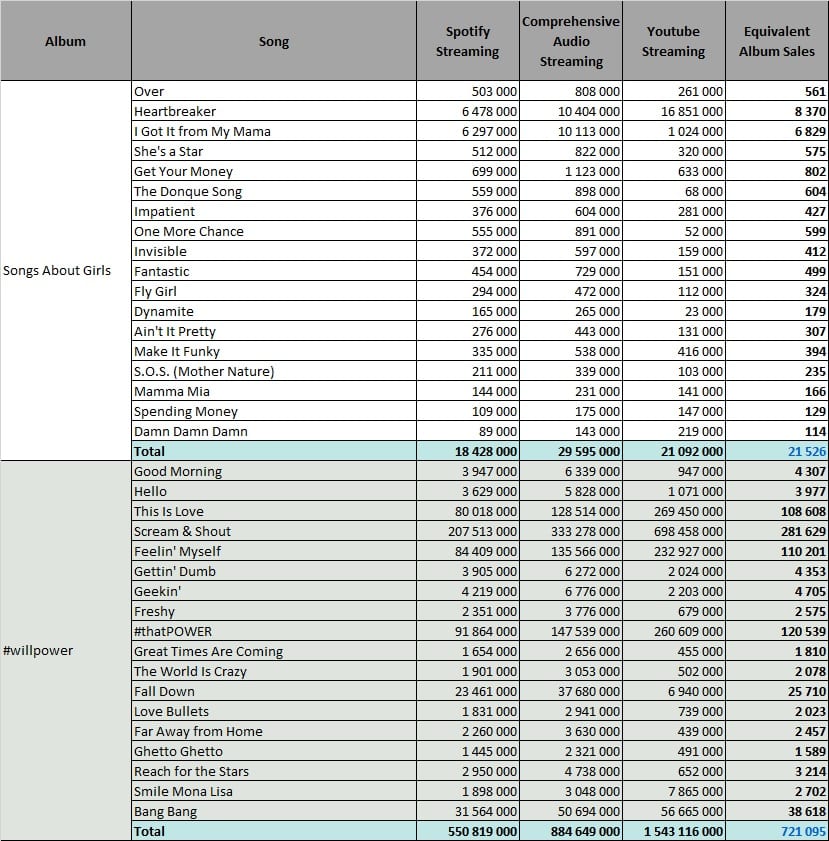Click the Bang Bang song cell
Viewport: 829px width, 841px height.
(273, 812)
